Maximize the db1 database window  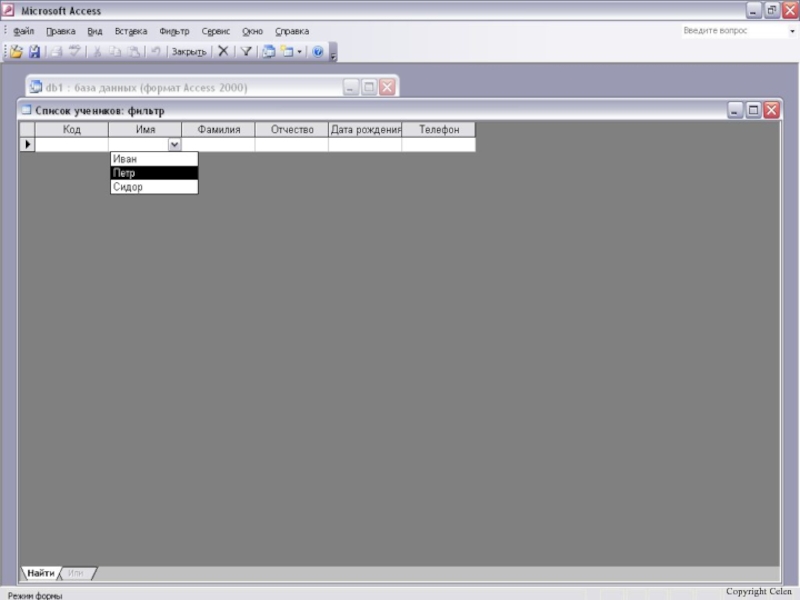point(369,87)
